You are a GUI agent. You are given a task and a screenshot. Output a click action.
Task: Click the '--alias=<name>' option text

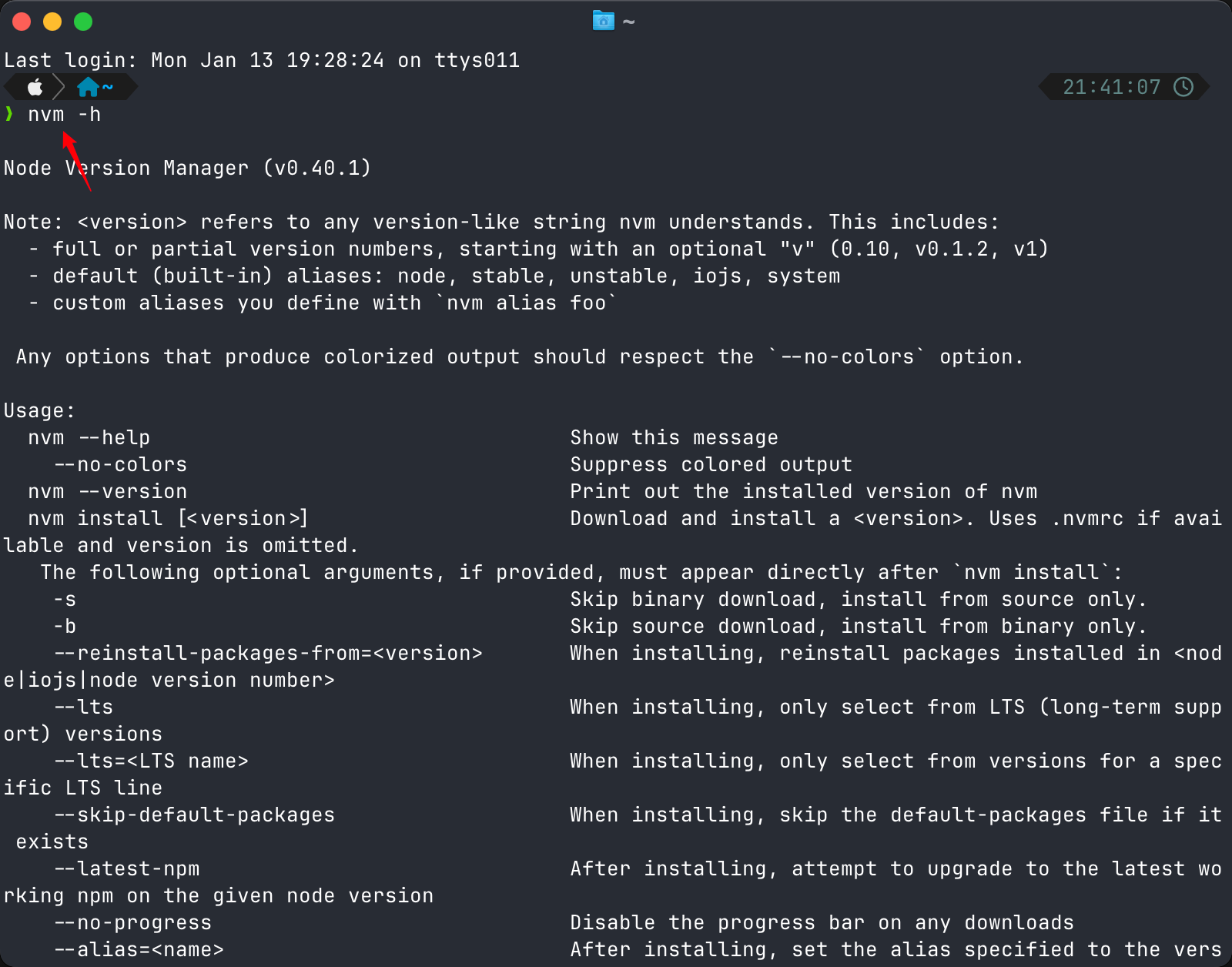[x=139, y=949]
